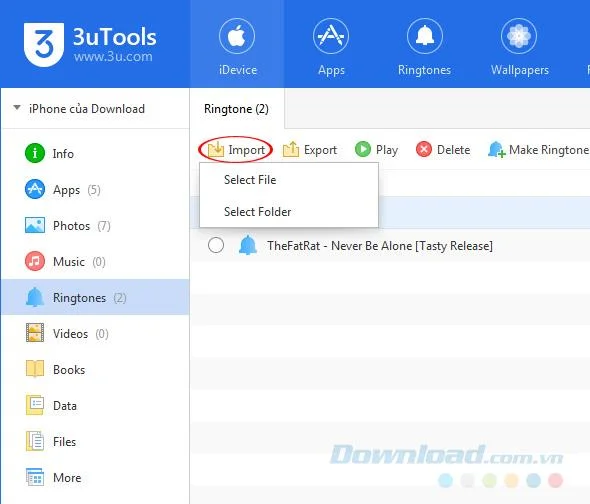Open Files in sidebar

click(x=95, y=441)
